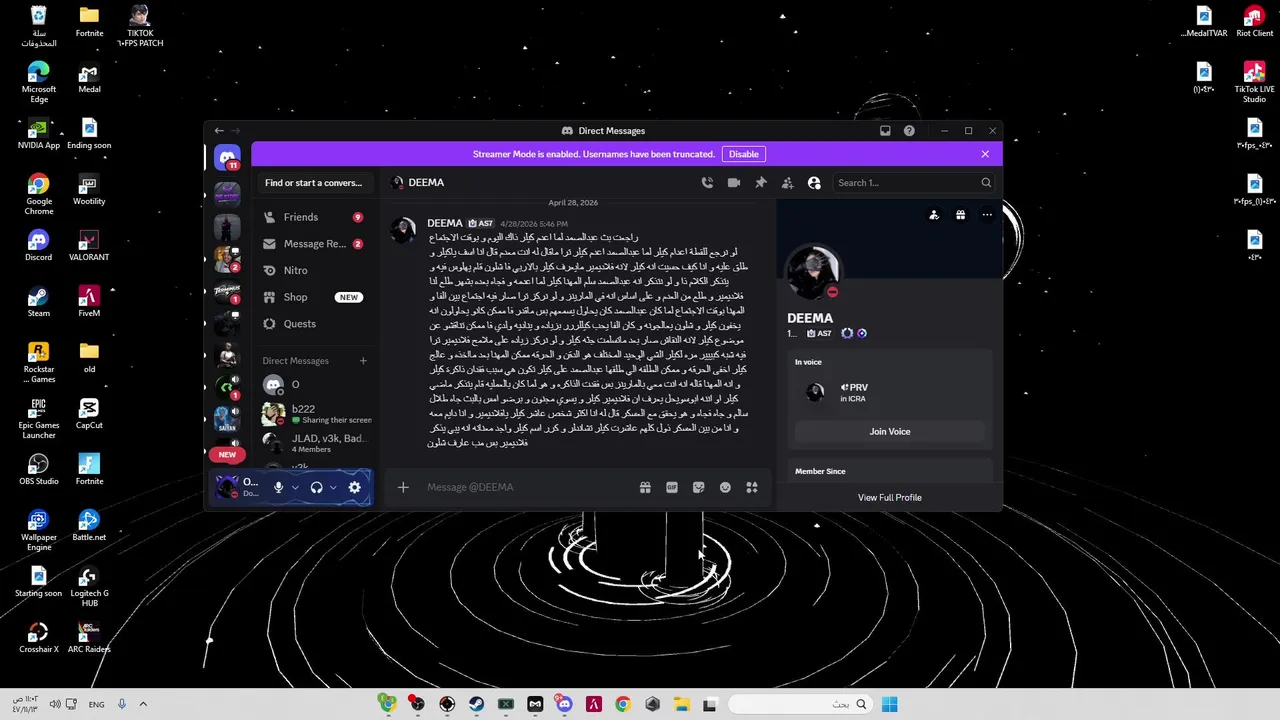
Task: Click the NEW unread mentions indicator
Action: point(227,454)
